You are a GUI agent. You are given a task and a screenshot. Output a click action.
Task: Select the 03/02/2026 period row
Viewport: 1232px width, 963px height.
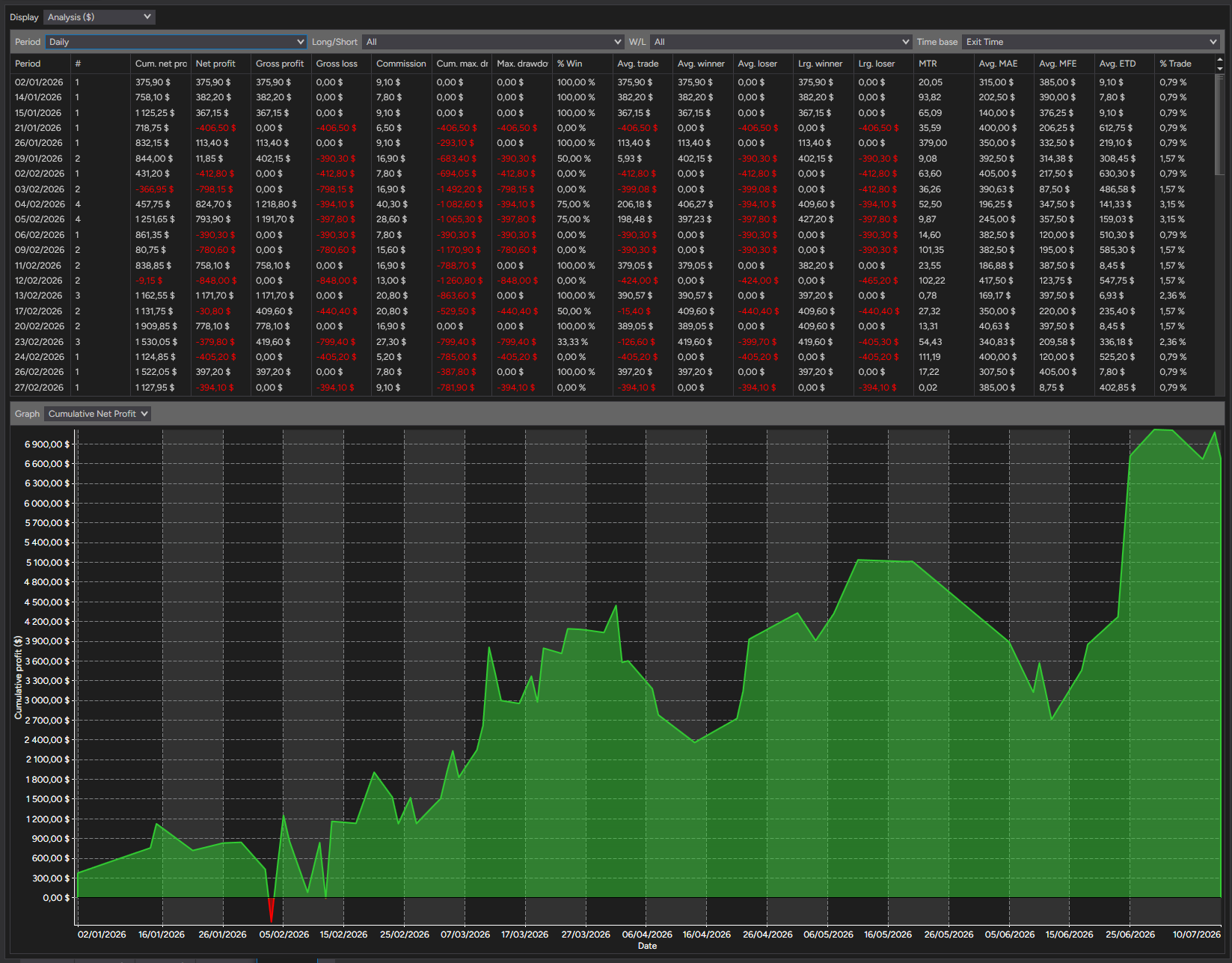click(613, 189)
